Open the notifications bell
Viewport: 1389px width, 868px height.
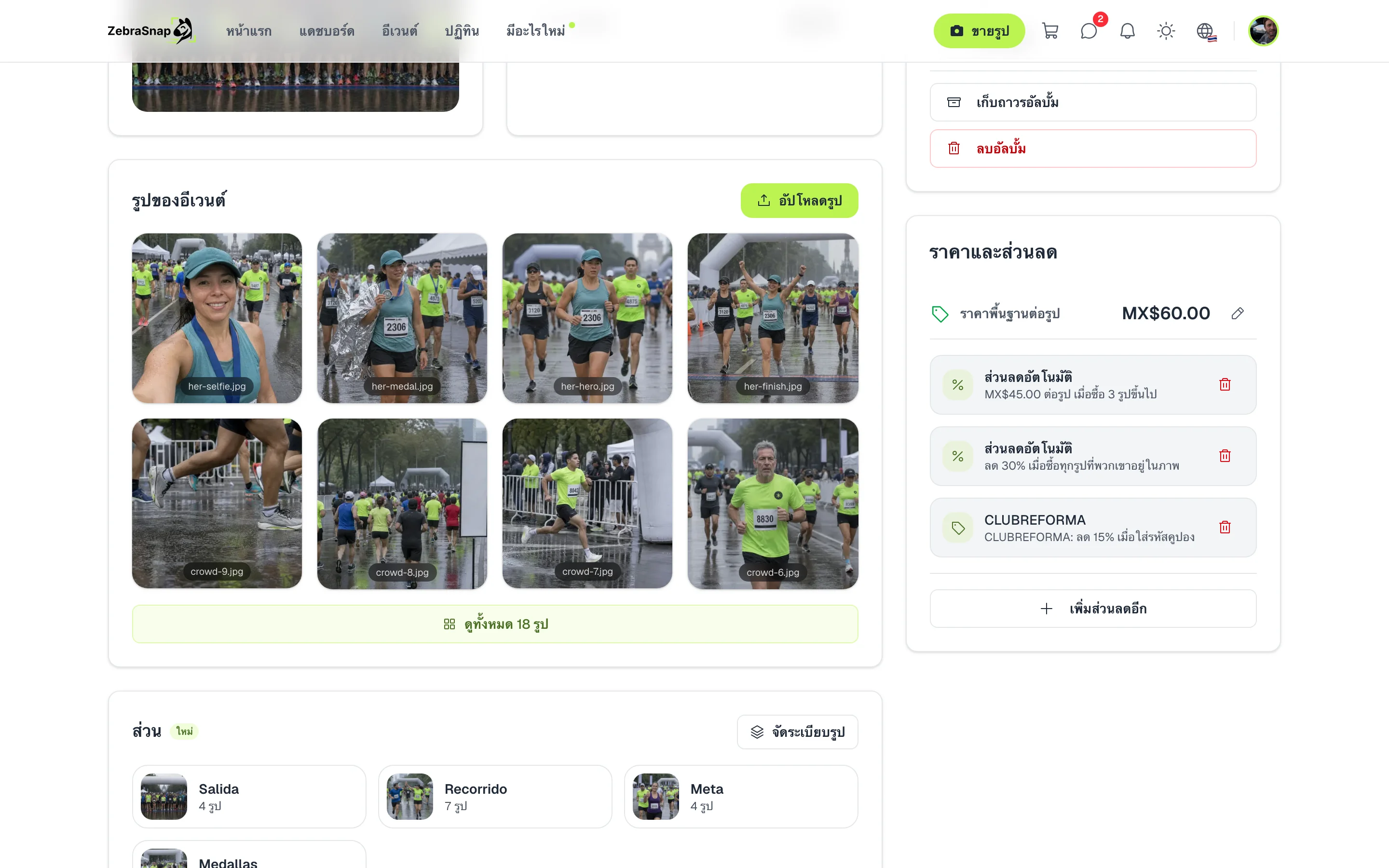[x=1127, y=31]
